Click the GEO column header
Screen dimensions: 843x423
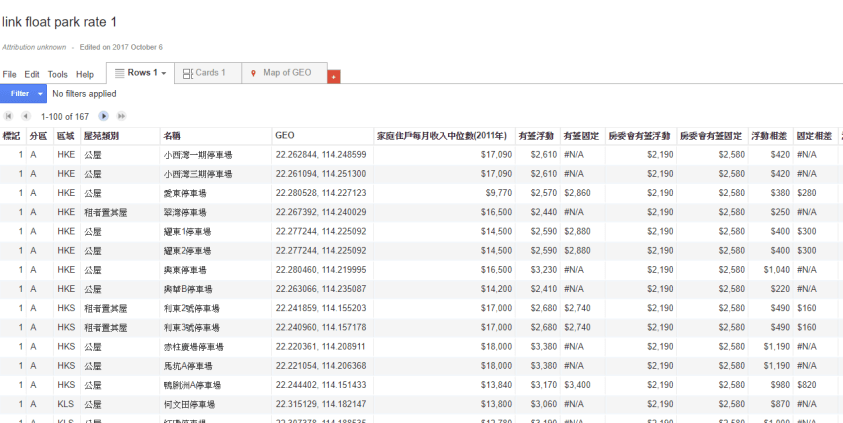point(284,135)
